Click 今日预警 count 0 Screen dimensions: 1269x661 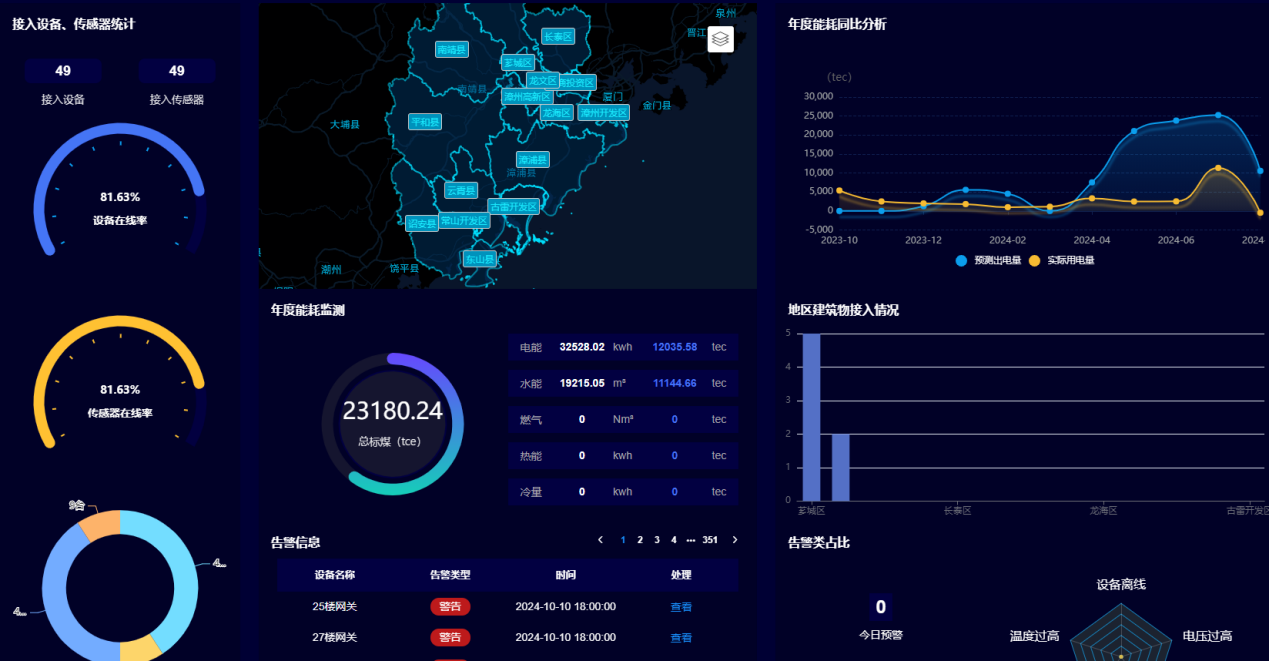click(x=881, y=607)
